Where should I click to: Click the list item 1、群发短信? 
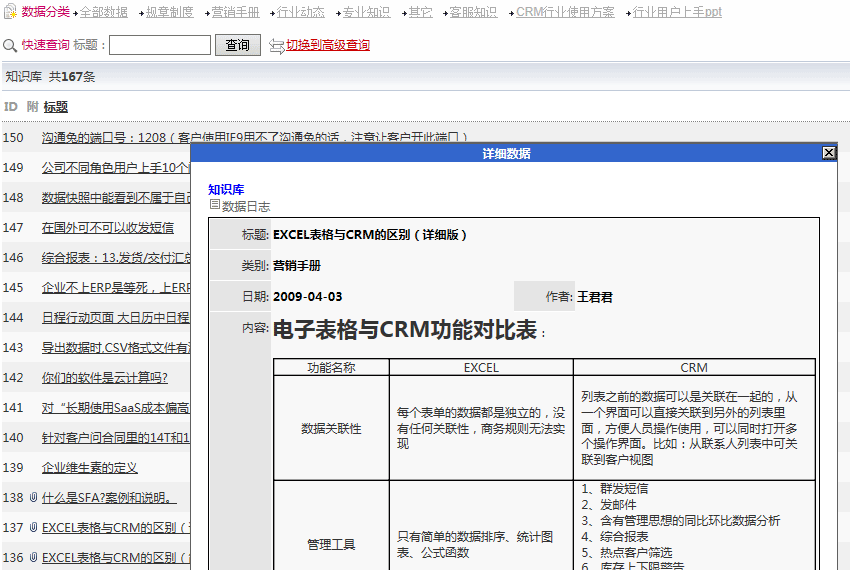pyautogui.click(x=615, y=489)
